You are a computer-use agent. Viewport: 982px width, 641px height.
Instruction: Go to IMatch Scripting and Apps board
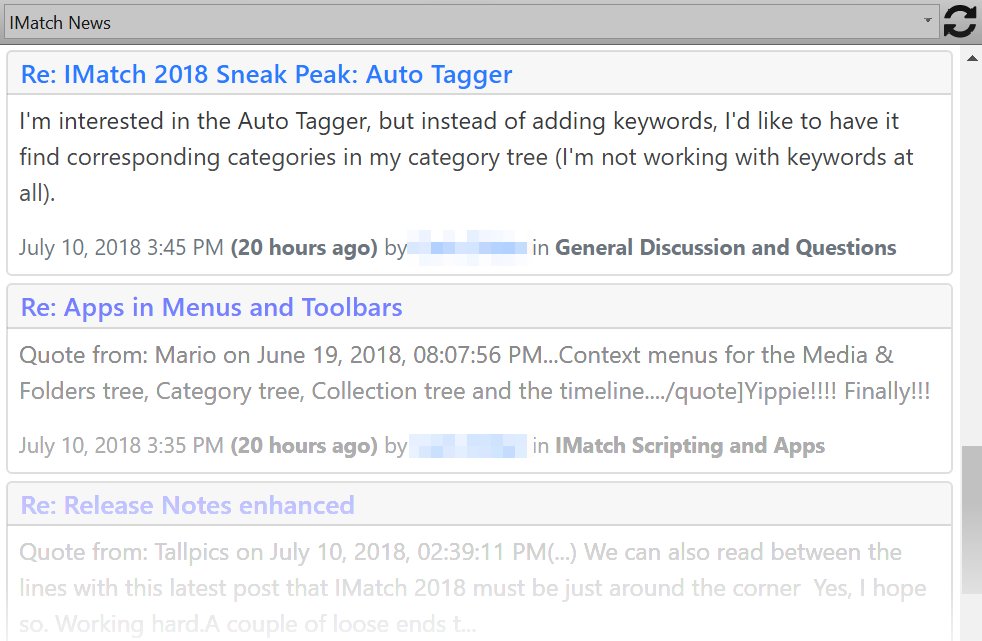[x=690, y=445]
